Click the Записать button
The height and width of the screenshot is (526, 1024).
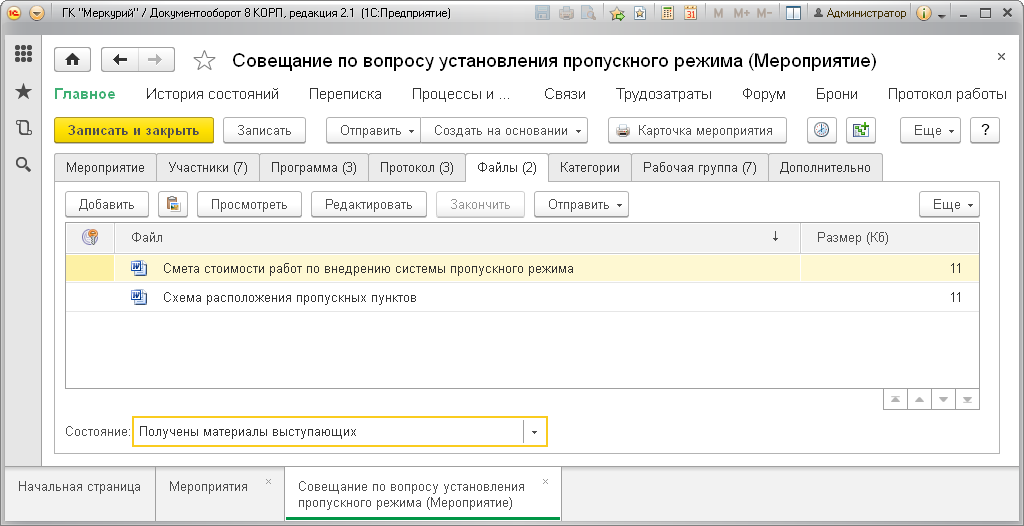pyautogui.click(x=264, y=130)
